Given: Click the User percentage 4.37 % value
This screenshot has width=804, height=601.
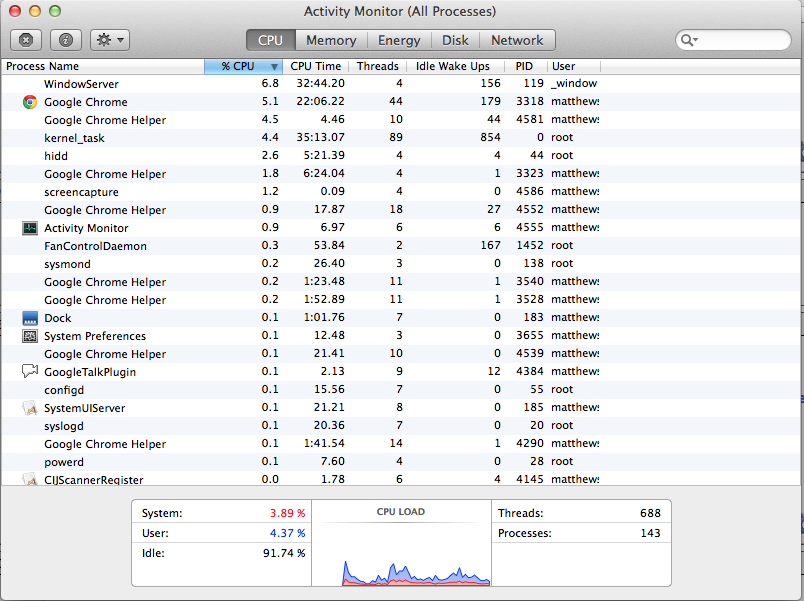Looking at the screenshot, I should (x=287, y=533).
